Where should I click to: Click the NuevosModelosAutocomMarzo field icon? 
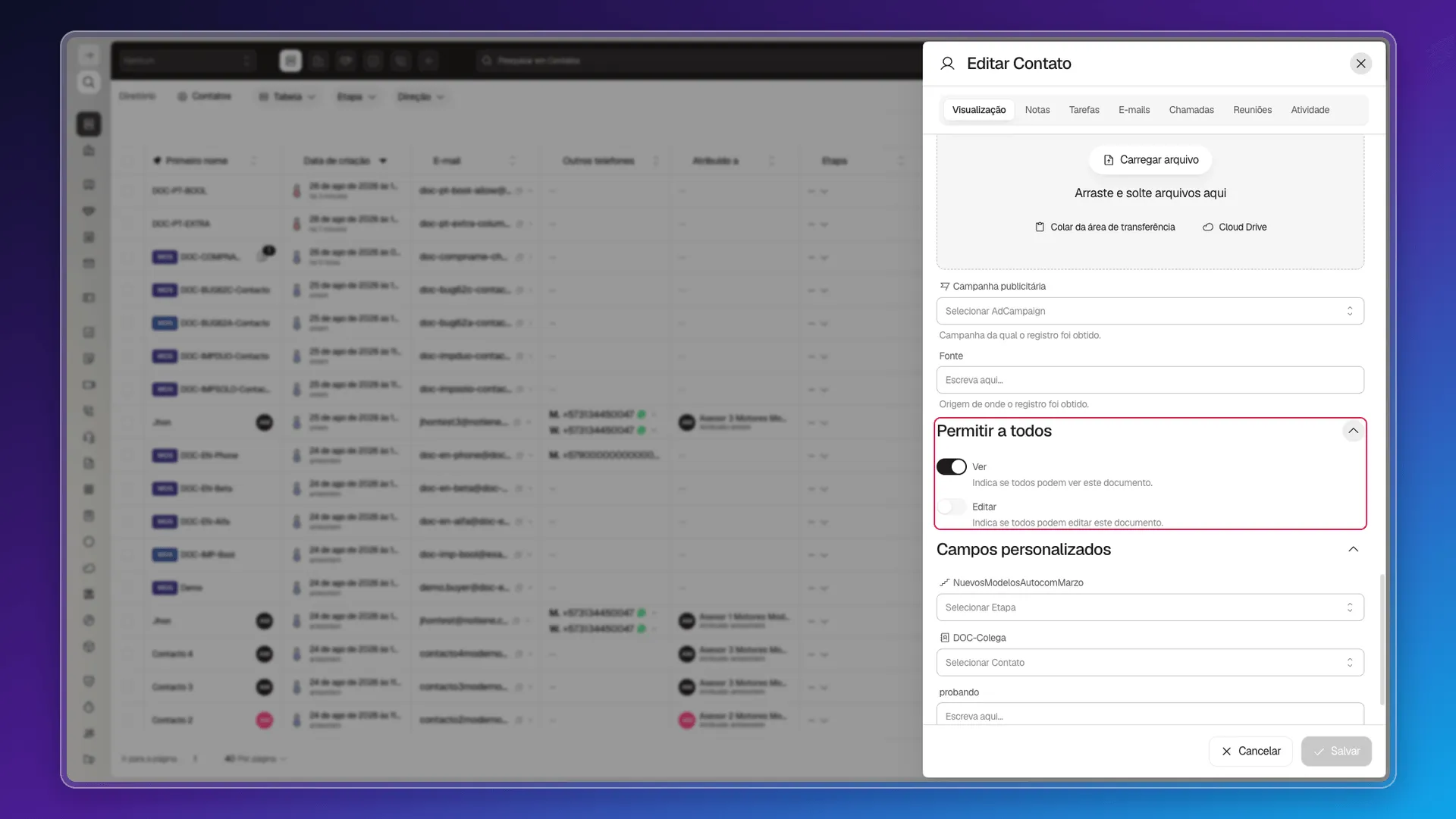tap(944, 583)
